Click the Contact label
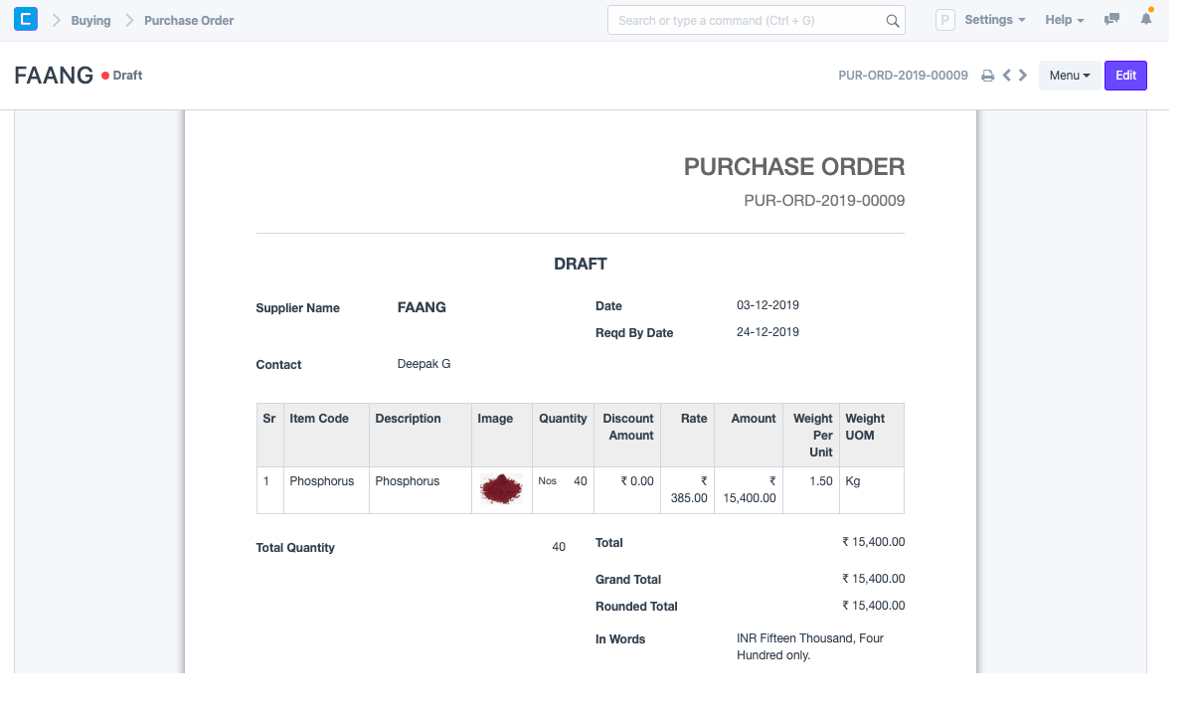Viewport: 1190px width, 720px height. pos(279,365)
